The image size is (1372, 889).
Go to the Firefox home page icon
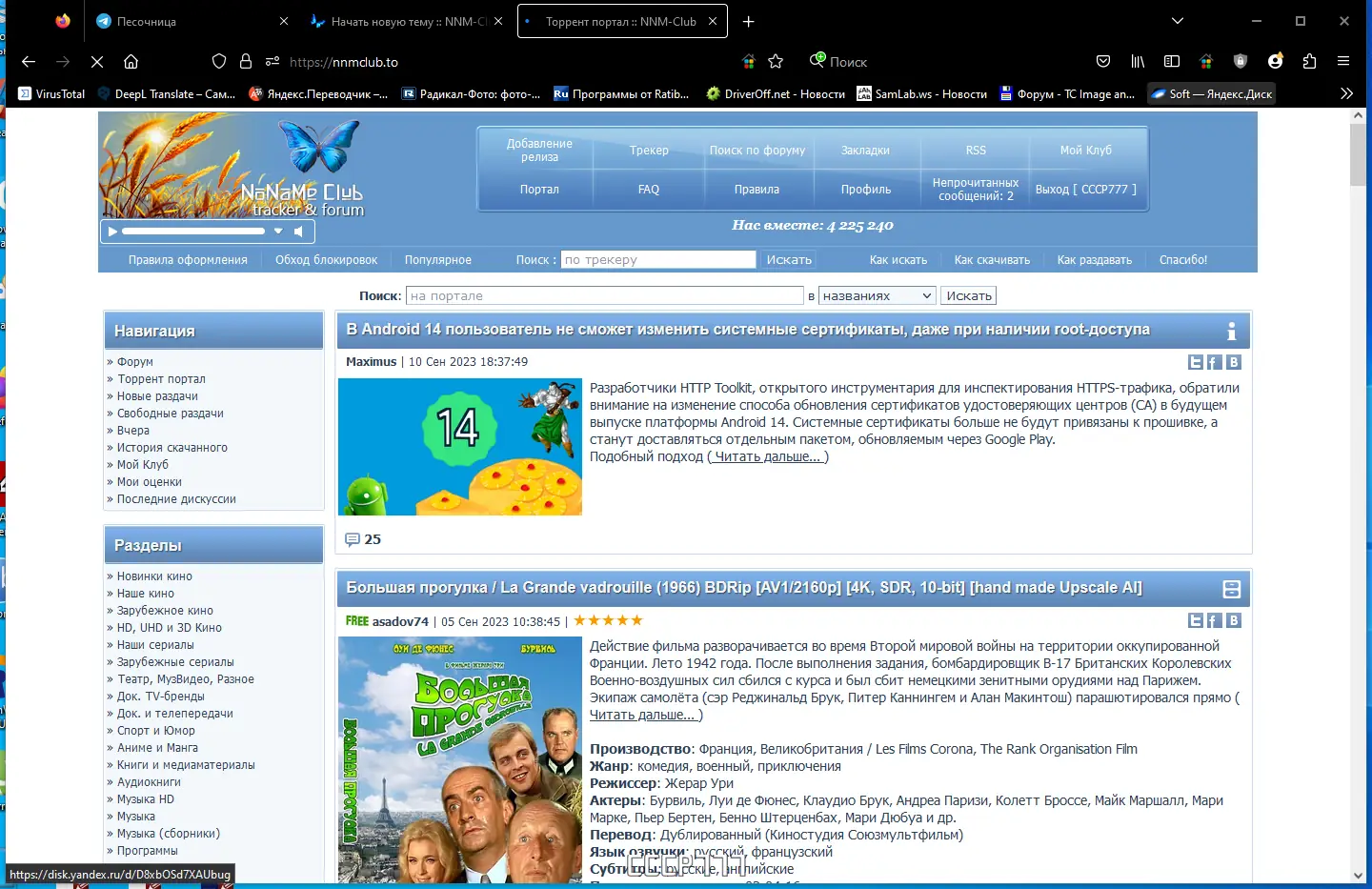(x=131, y=62)
